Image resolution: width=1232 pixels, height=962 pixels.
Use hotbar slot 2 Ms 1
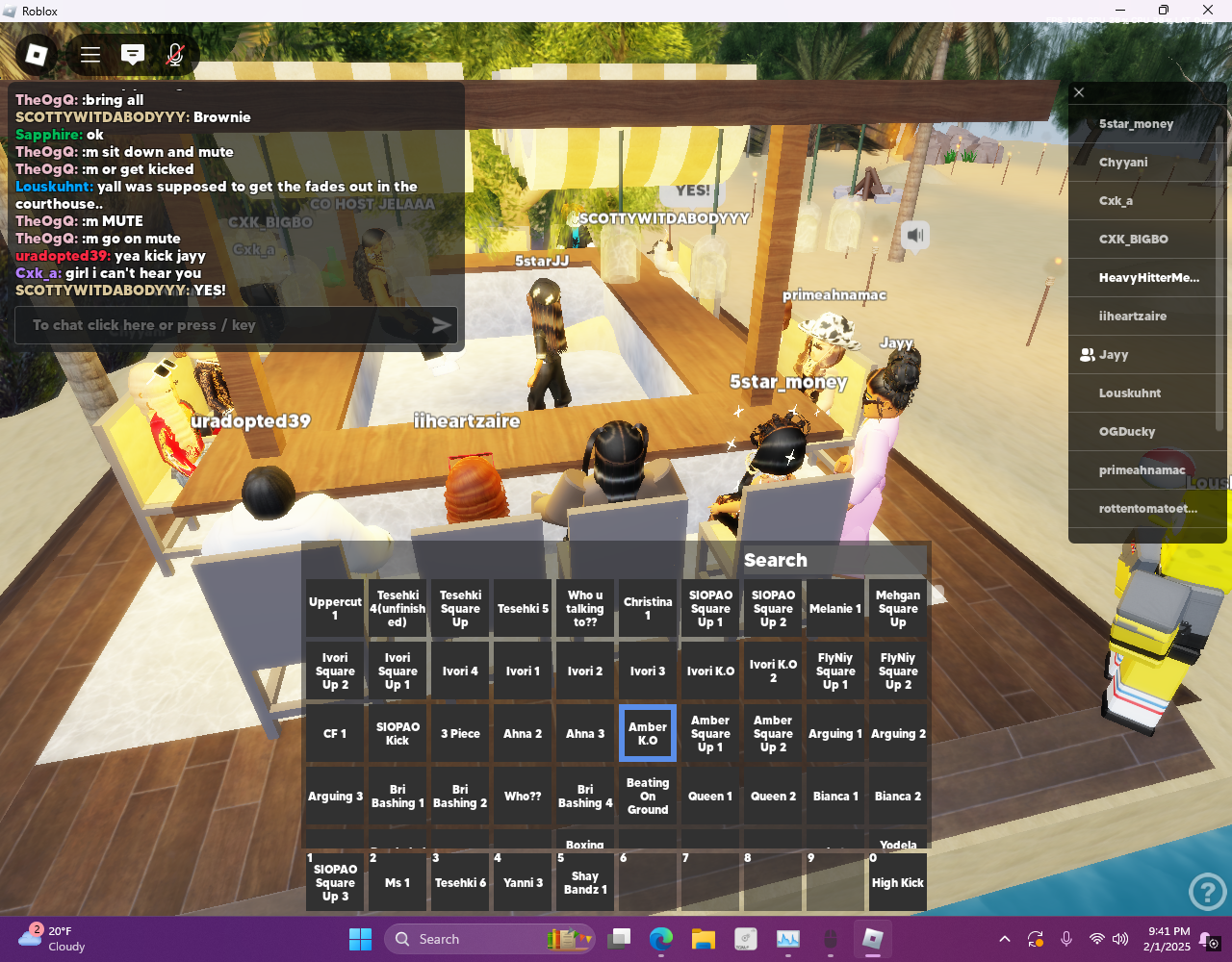(x=398, y=881)
